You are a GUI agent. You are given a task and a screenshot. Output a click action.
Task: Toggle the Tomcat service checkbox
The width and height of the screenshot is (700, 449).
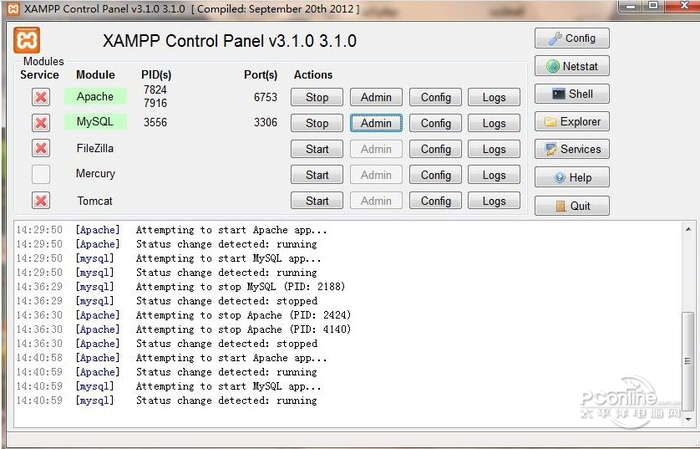[x=41, y=200]
